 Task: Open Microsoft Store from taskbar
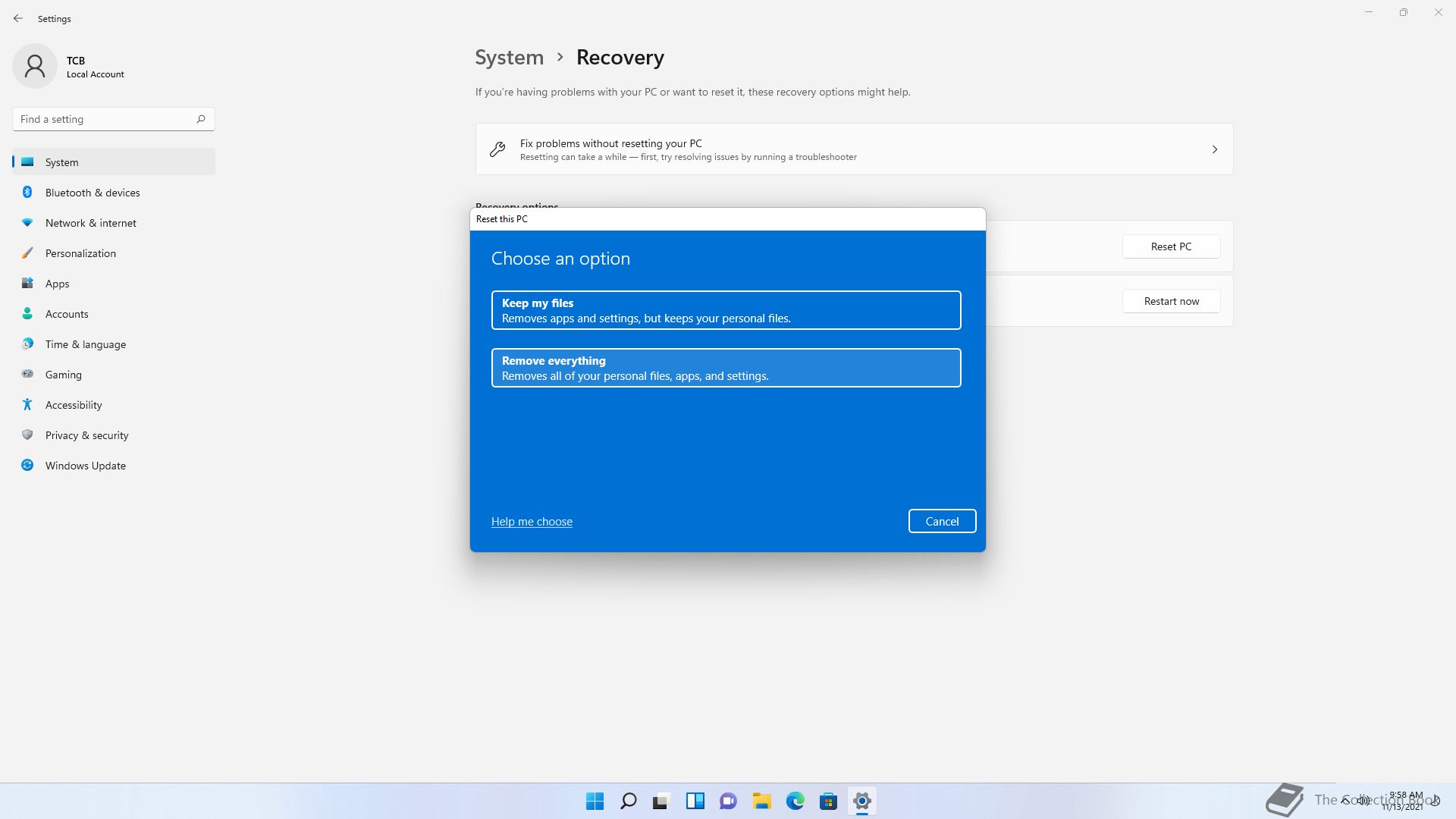pyautogui.click(x=828, y=801)
